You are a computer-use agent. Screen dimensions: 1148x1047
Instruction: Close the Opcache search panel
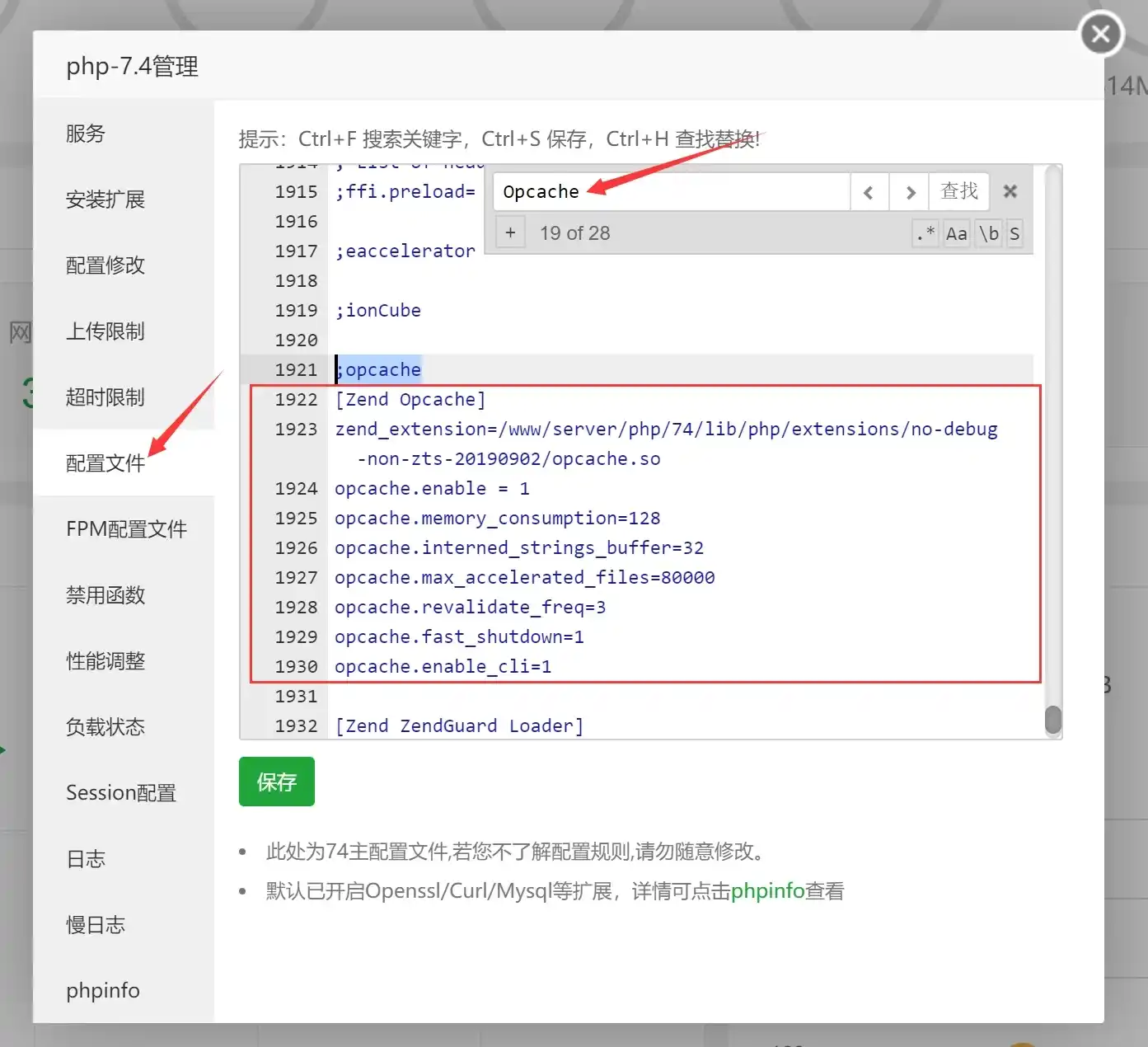(x=1010, y=191)
